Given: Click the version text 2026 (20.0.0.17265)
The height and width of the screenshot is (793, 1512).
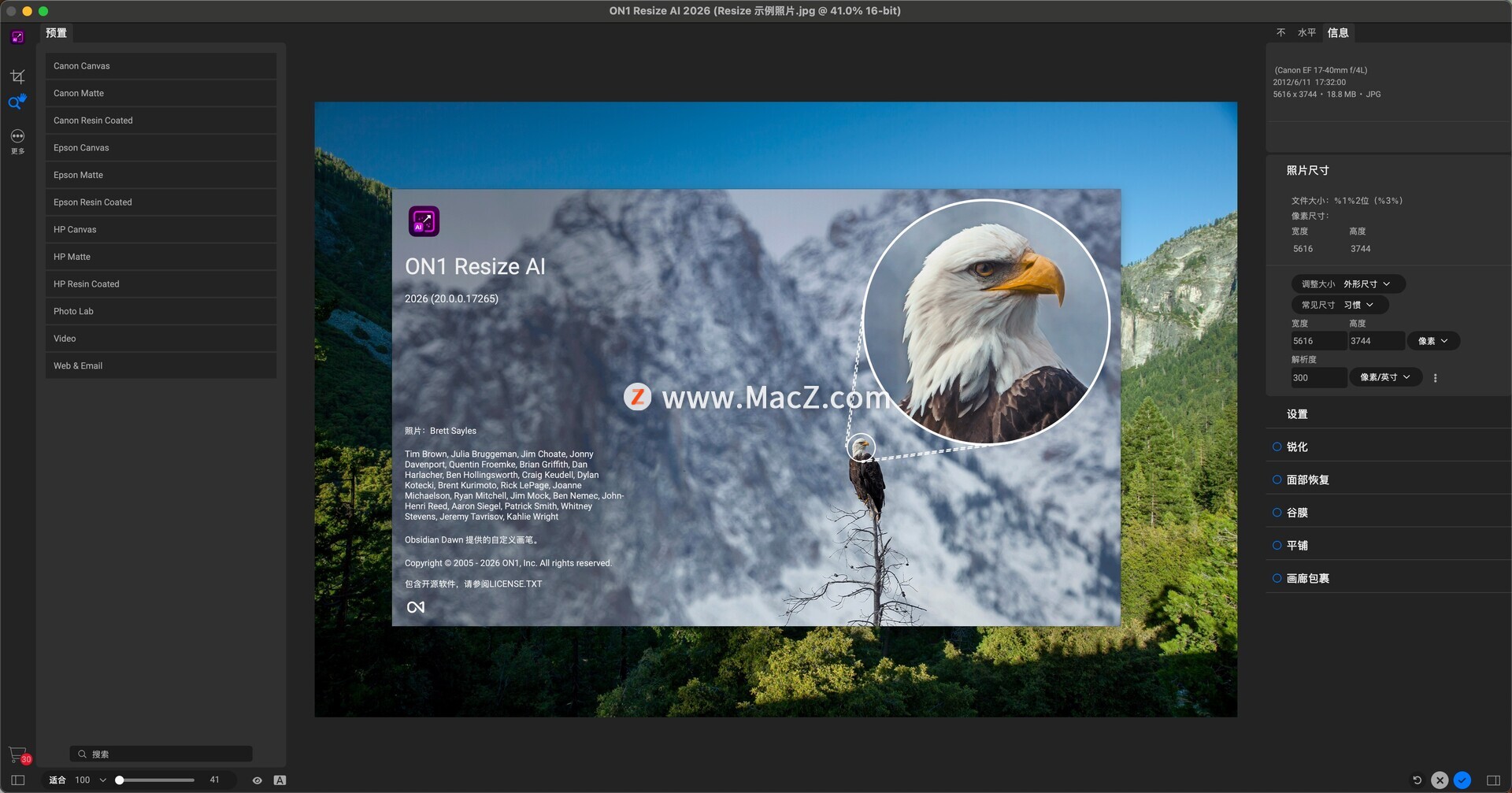Looking at the screenshot, I should [451, 299].
